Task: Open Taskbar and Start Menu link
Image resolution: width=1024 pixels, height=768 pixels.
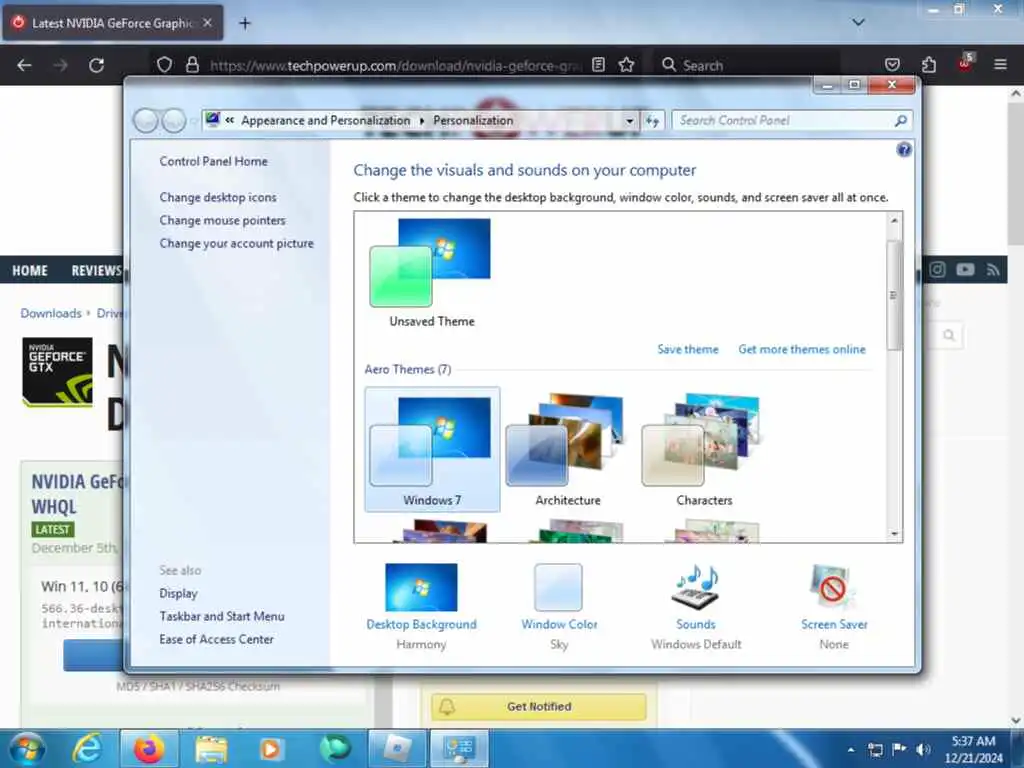Action: click(222, 616)
